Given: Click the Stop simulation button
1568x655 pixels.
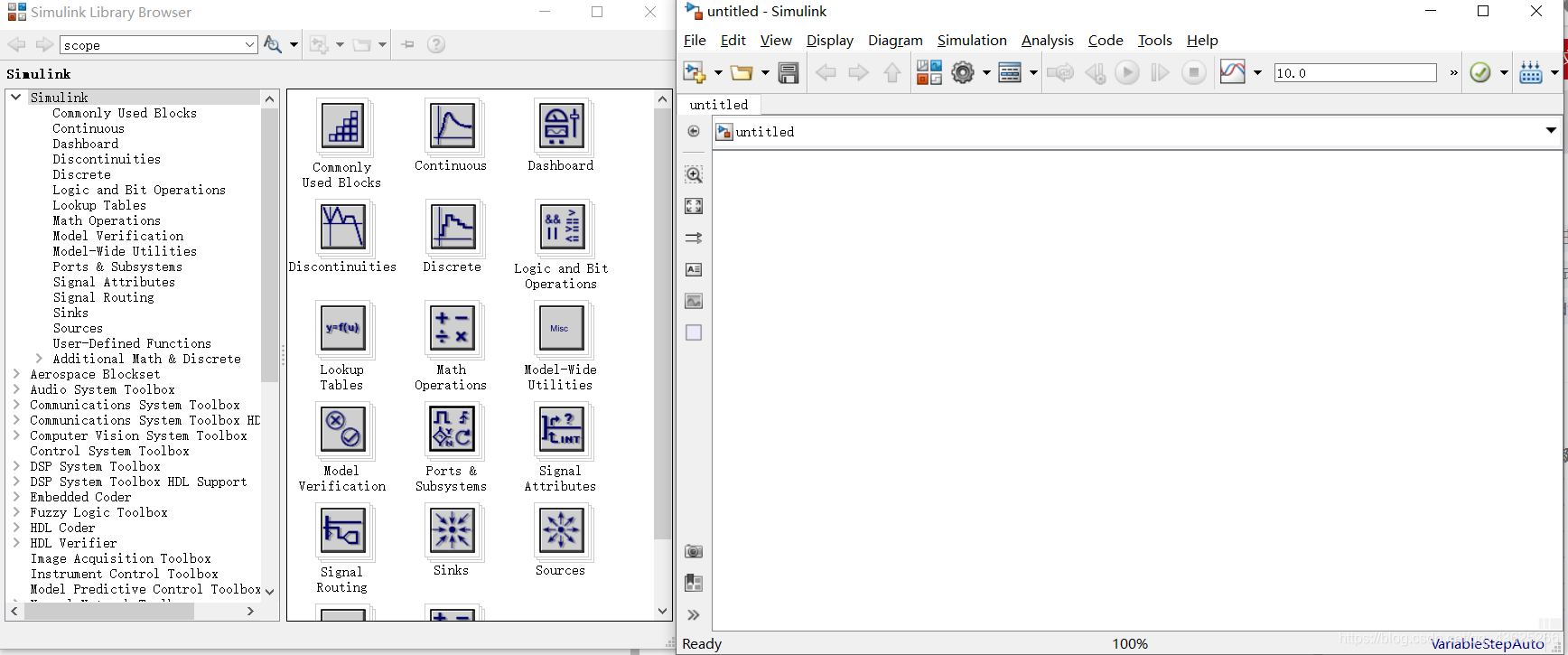Looking at the screenshot, I should pos(1194,72).
